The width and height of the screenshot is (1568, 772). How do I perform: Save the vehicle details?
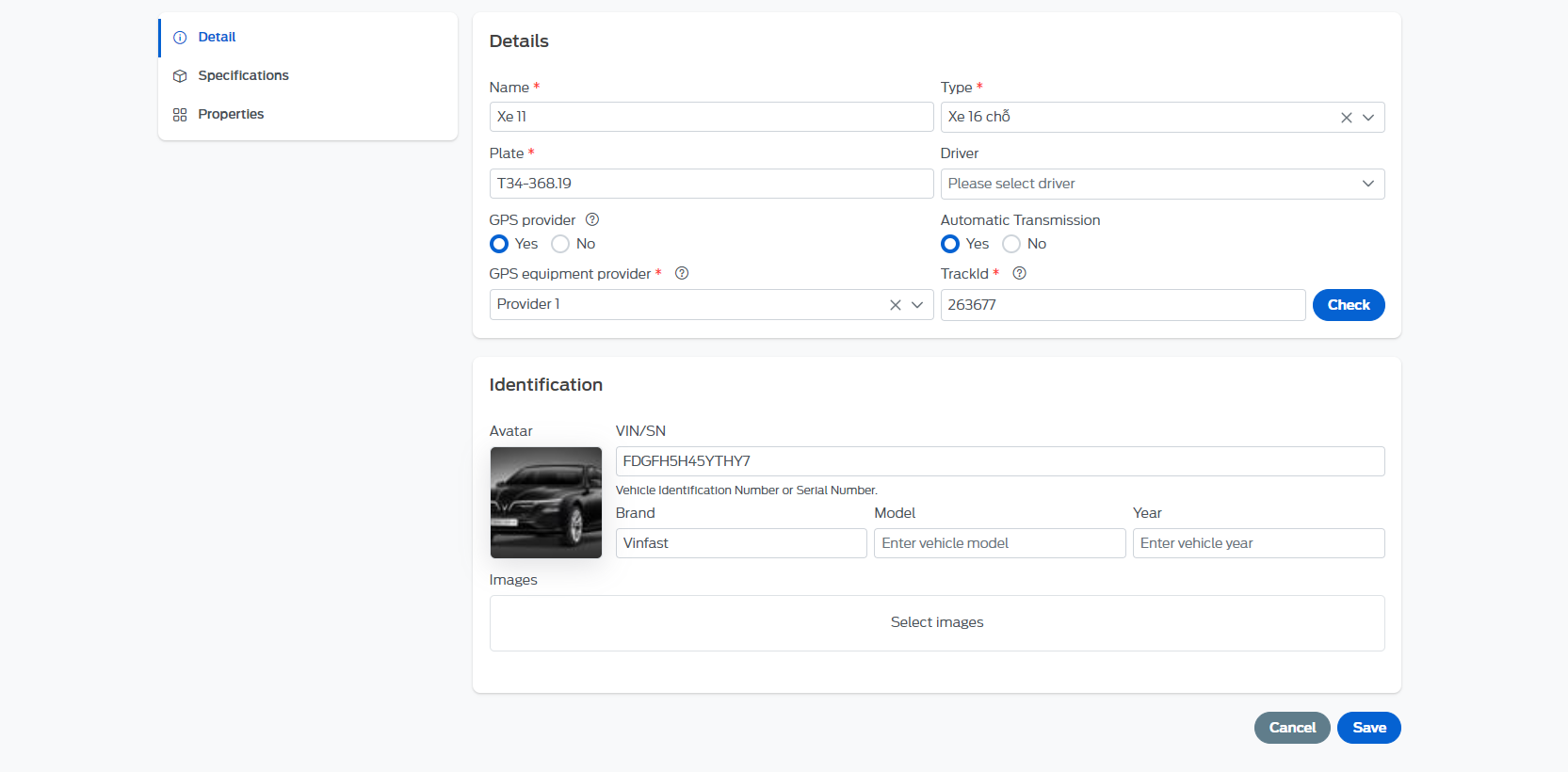(x=1369, y=728)
